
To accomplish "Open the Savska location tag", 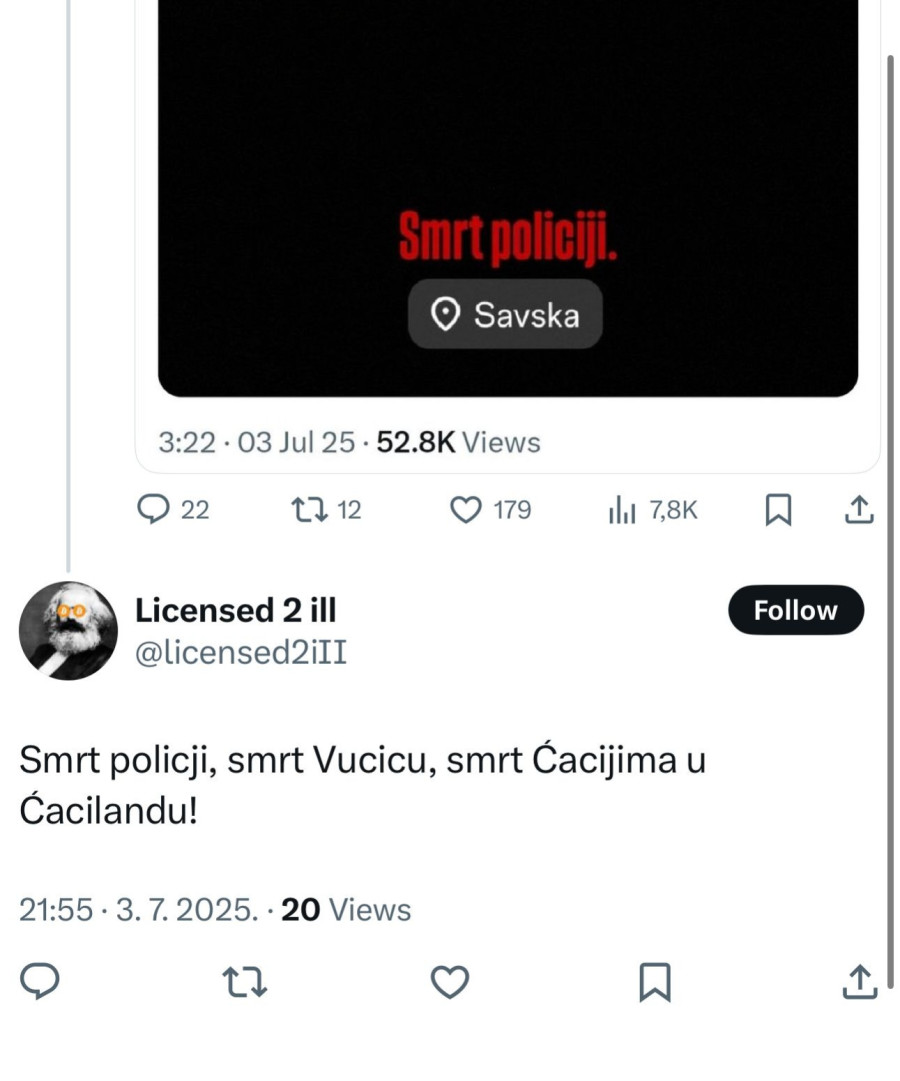I will [505, 315].
